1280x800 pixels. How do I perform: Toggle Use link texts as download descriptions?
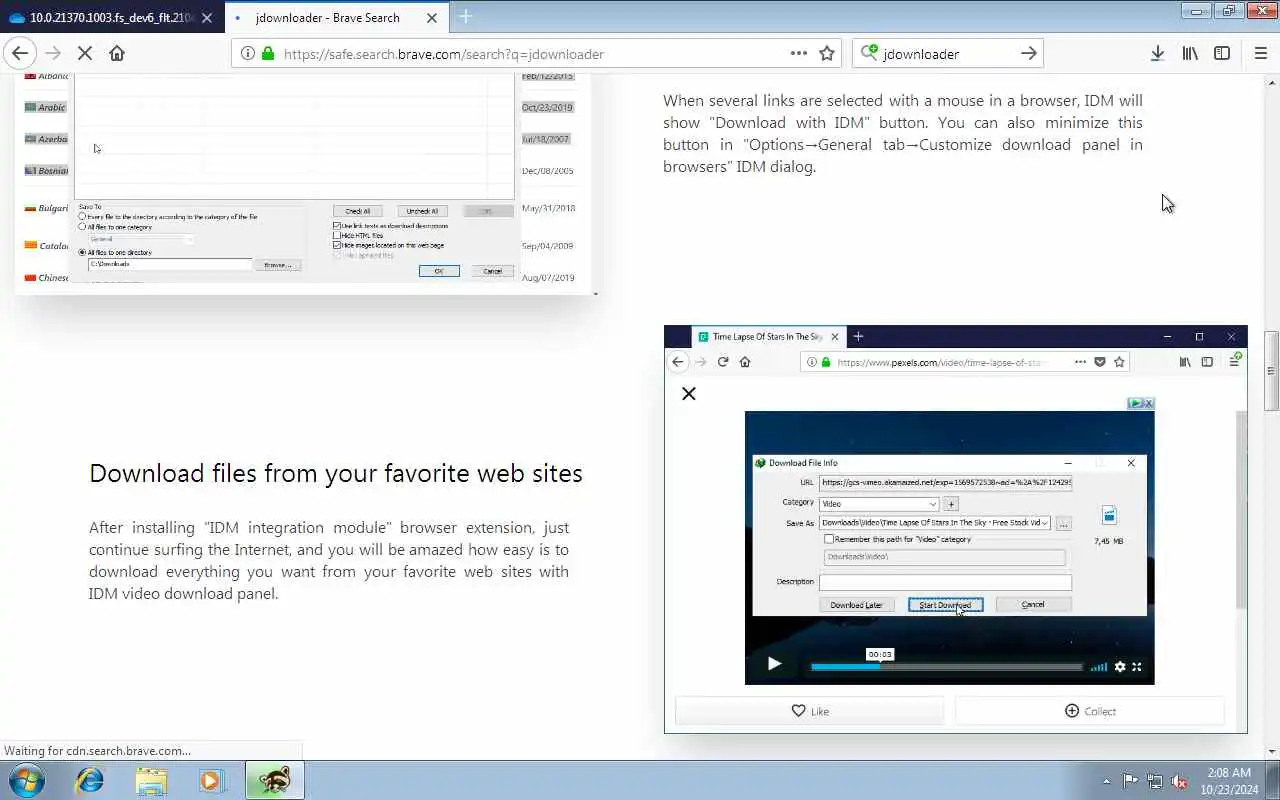click(337, 226)
